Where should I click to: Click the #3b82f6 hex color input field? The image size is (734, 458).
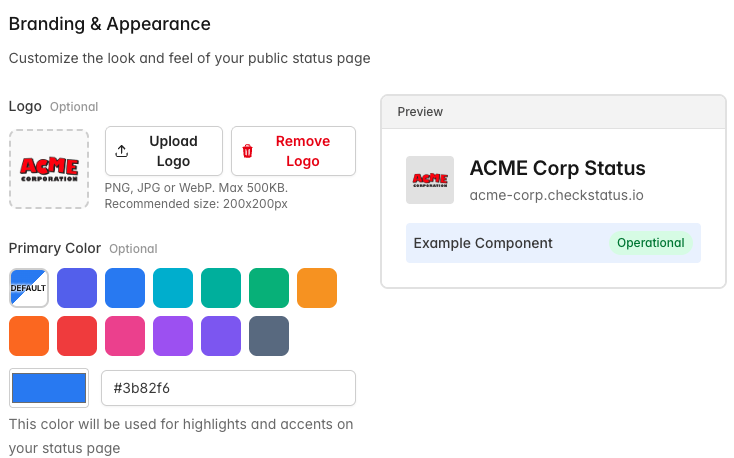tap(228, 388)
